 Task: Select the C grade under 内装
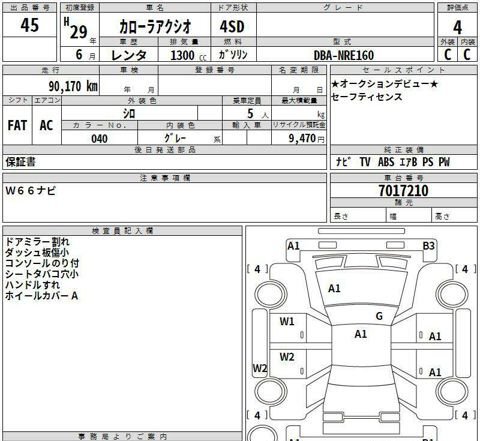pos(467,54)
